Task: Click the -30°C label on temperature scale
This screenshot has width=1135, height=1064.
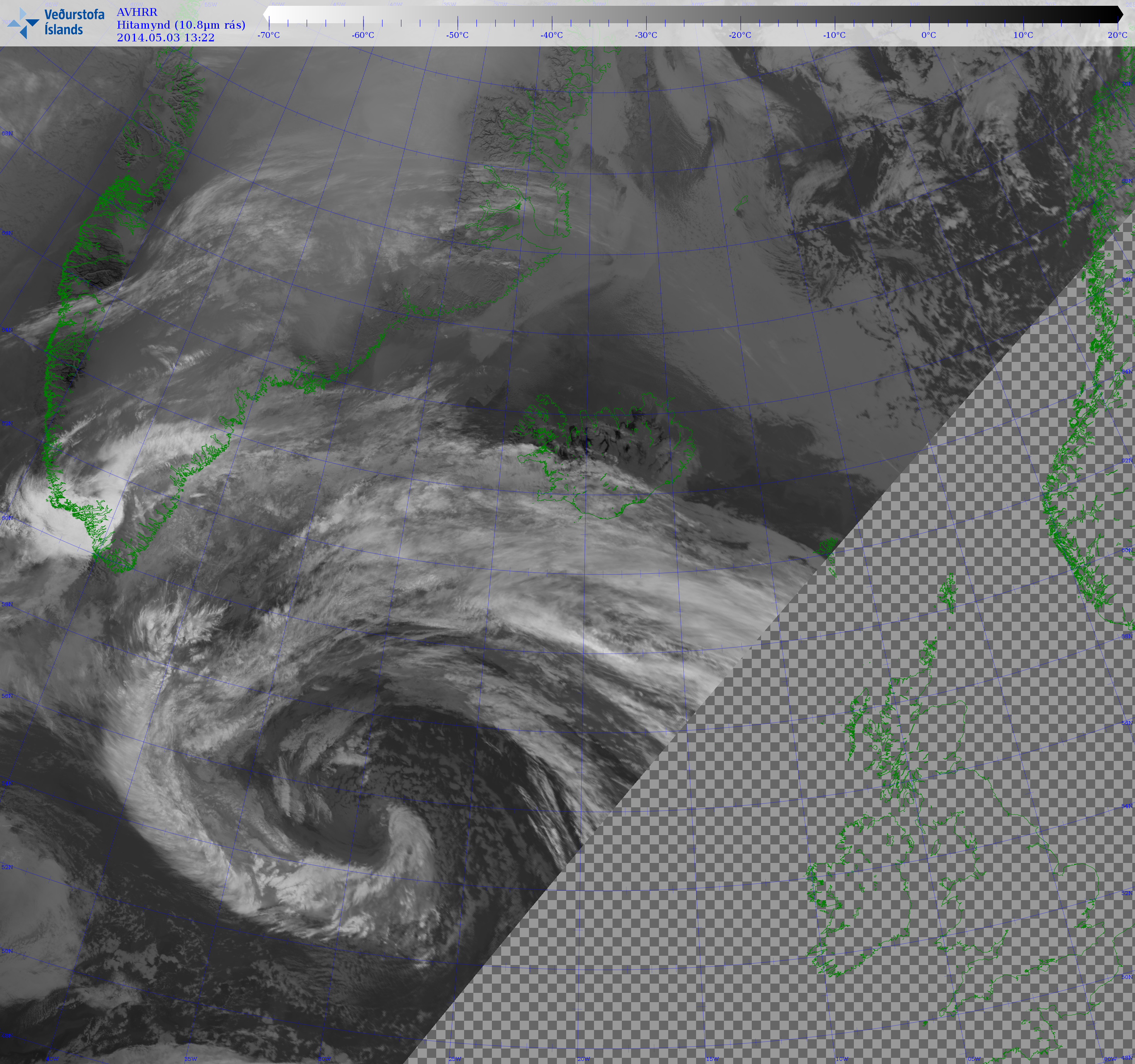Action: pos(646,36)
